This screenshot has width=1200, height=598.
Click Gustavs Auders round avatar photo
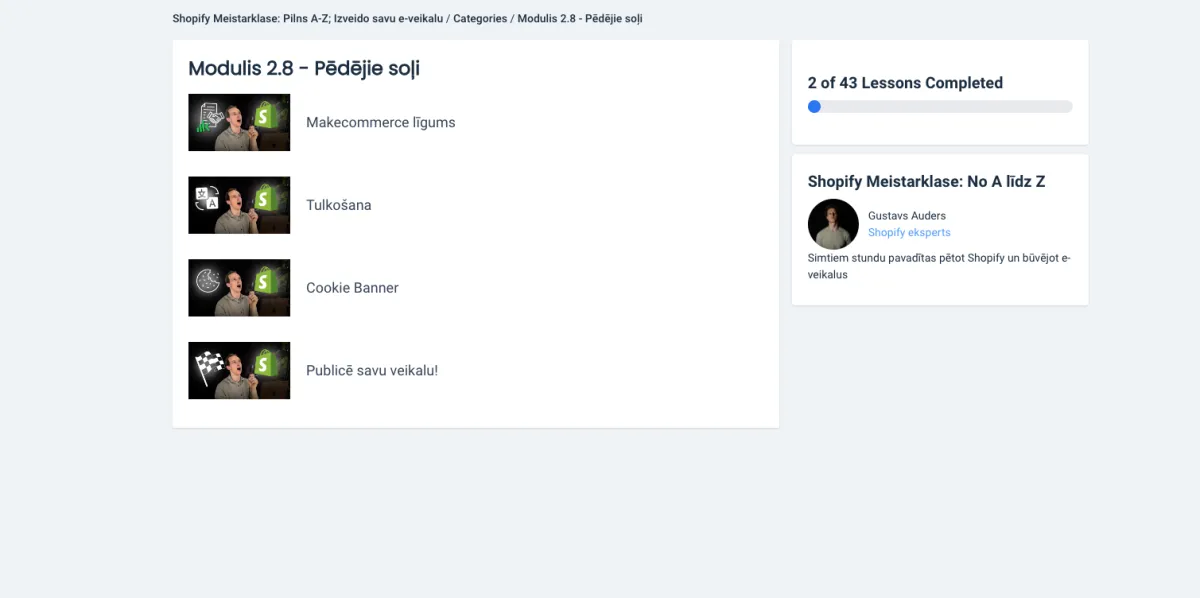[833, 224]
